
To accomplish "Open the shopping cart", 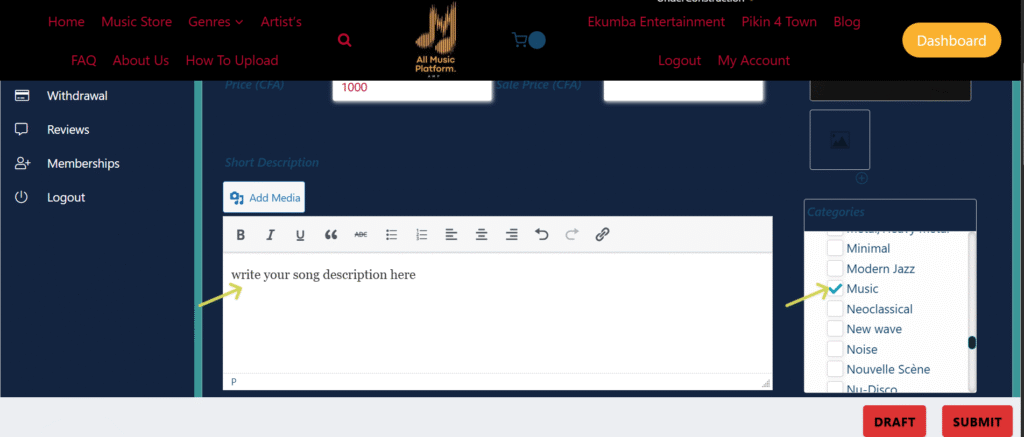I will 519,41.
